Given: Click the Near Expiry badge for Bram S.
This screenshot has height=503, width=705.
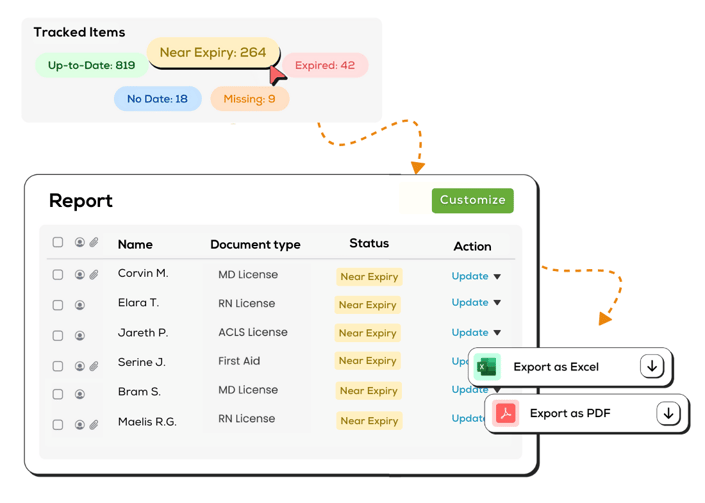Looking at the screenshot, I should pyautogui.click(x=369, y=391).
